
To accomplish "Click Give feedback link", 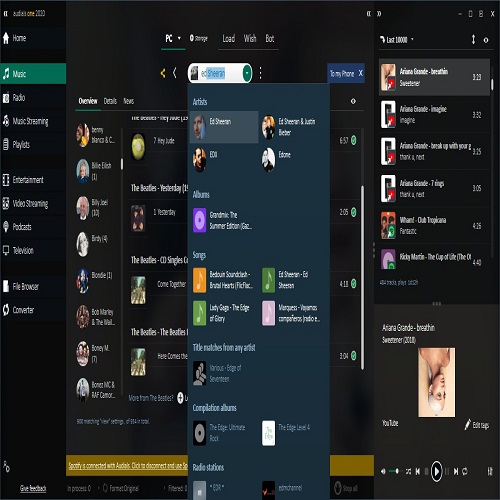I will click(x=33, y=489).
